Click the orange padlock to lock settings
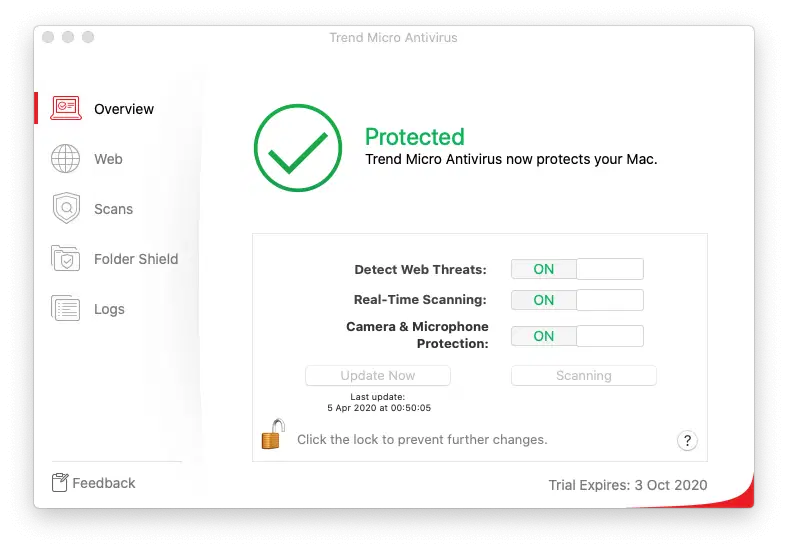Screen dimensions: 788x550 coord(272,435)
